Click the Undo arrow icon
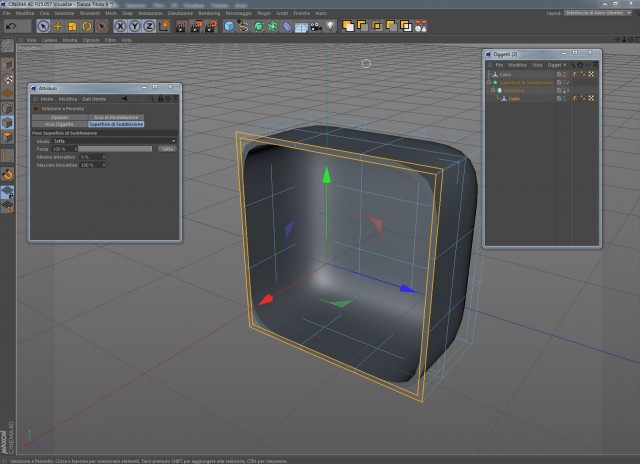The image size is (640, 464). 11,27
